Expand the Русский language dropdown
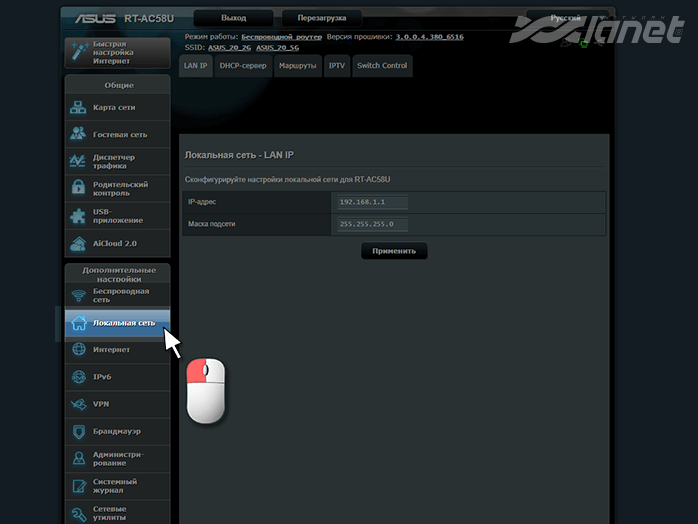 [x=568, y=18]
